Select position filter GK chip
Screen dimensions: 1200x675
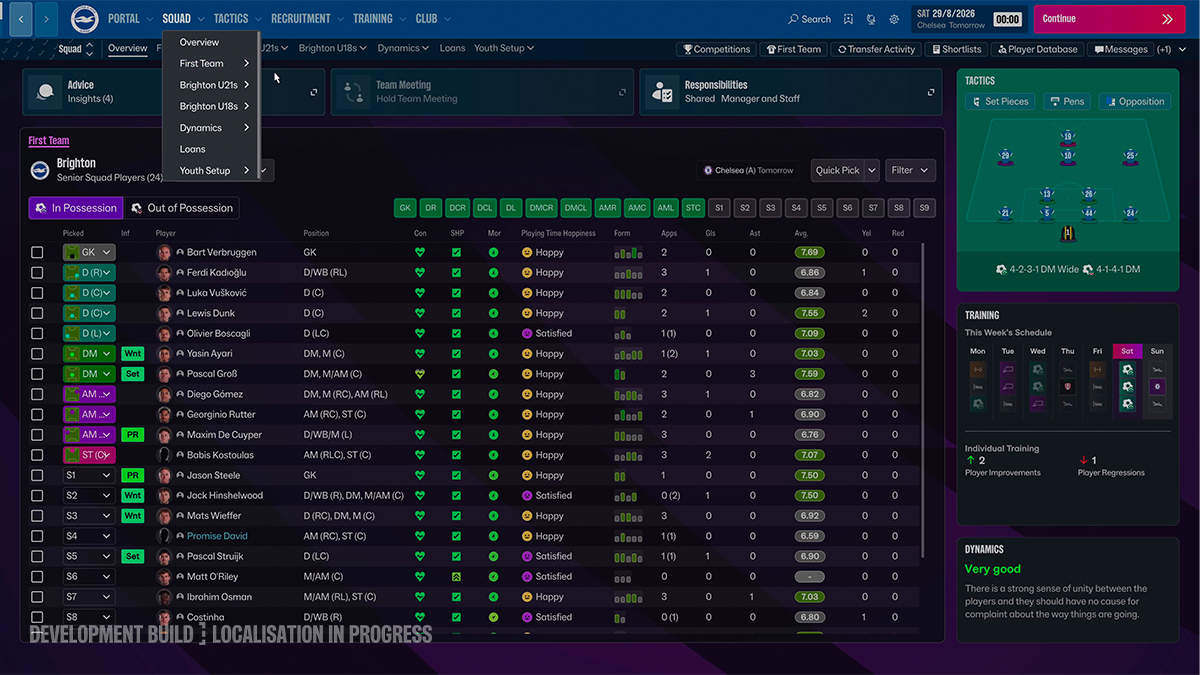405,208
